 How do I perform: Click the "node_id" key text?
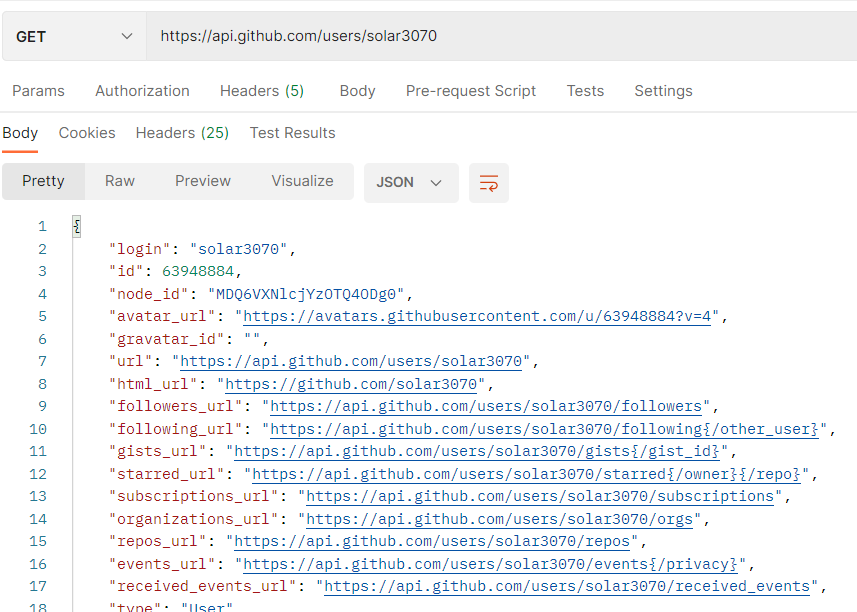[x=149, y=294]
